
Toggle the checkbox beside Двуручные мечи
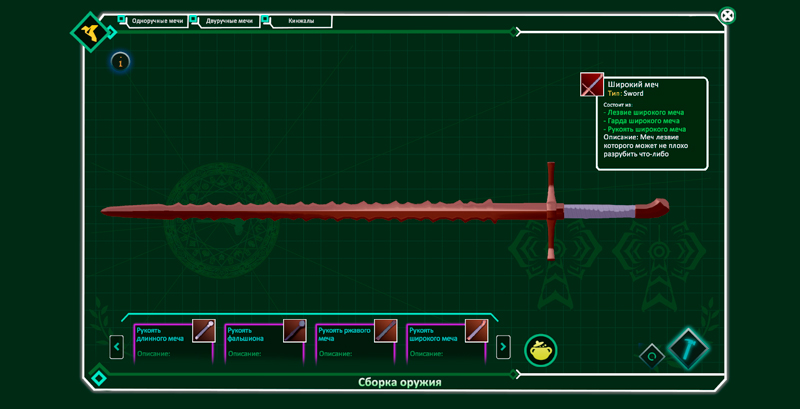click(x=195, y=20)
